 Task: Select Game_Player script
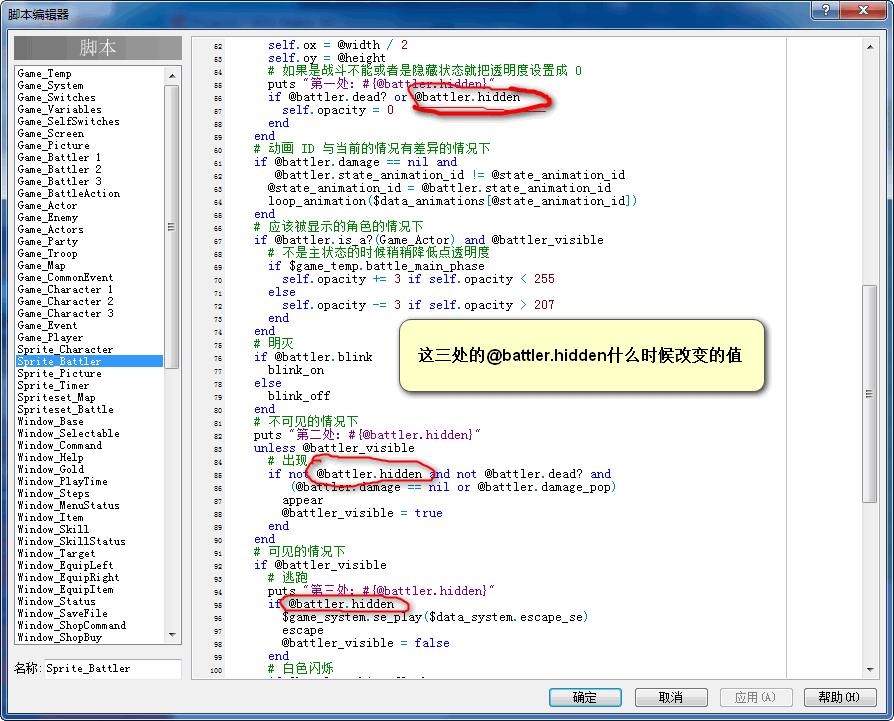pyautogui.click(x=50, y=337)
